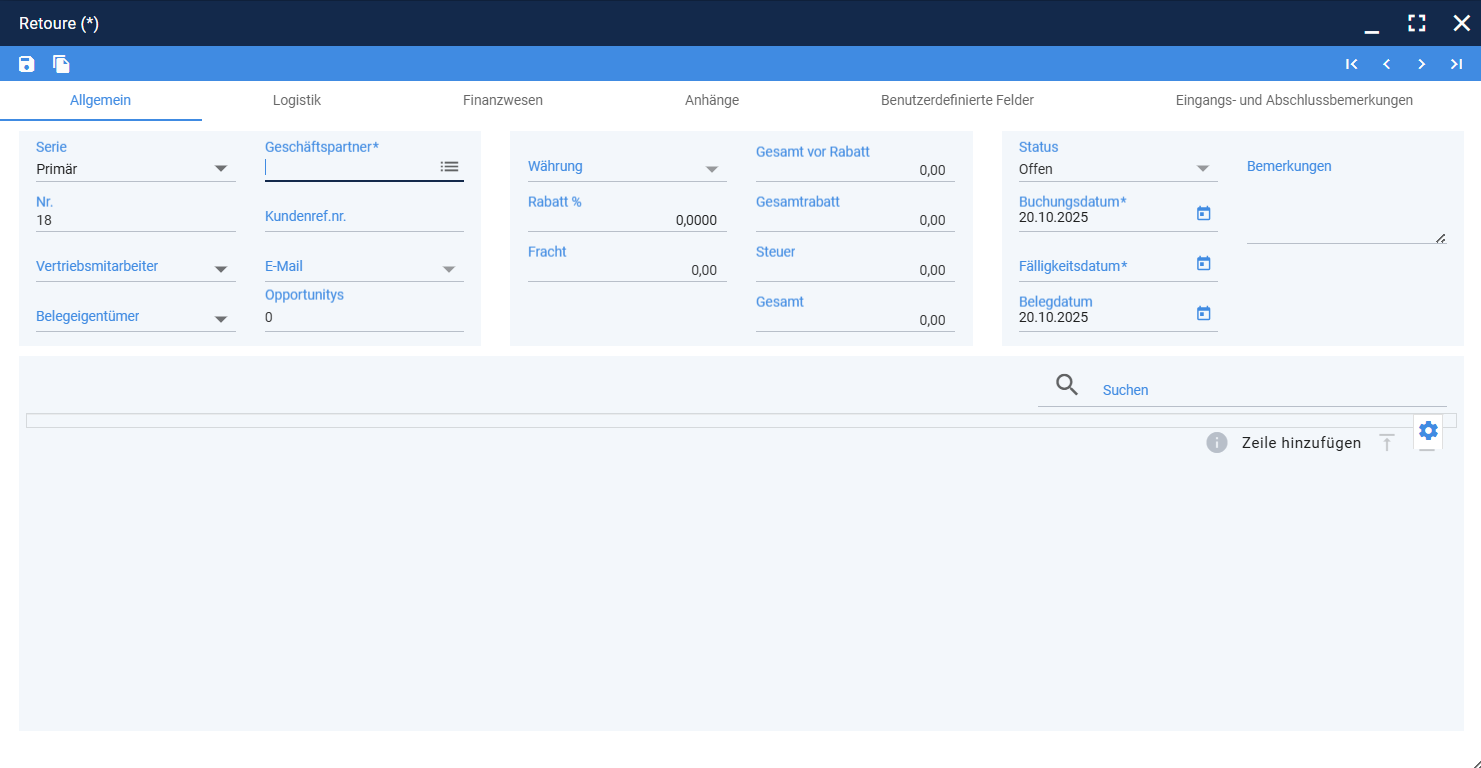Switch to the Logistik tab
The width and height of the screenshot is (1481, 768).
[297, 100]
